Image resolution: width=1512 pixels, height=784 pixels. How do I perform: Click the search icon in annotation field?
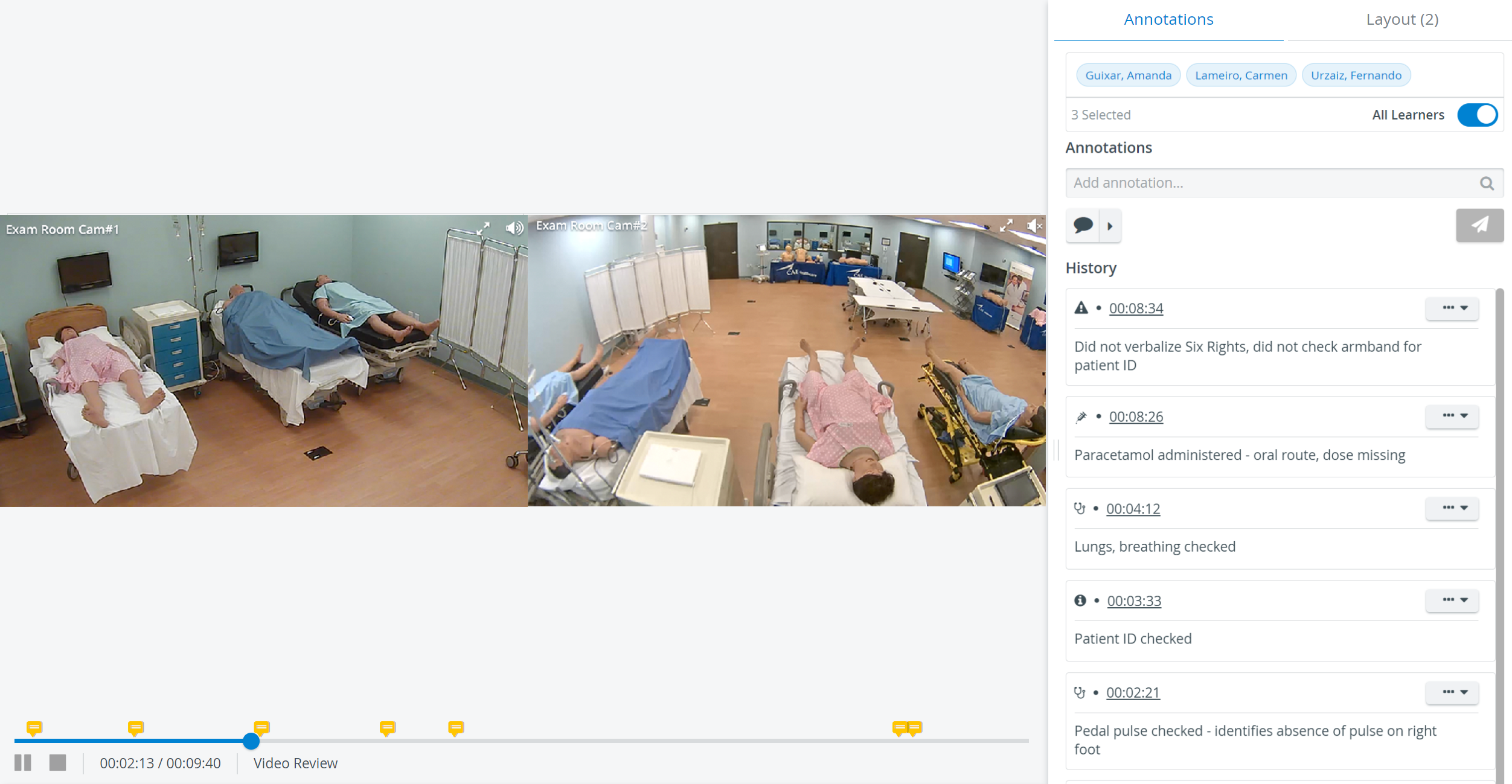tap(1487, 183)
